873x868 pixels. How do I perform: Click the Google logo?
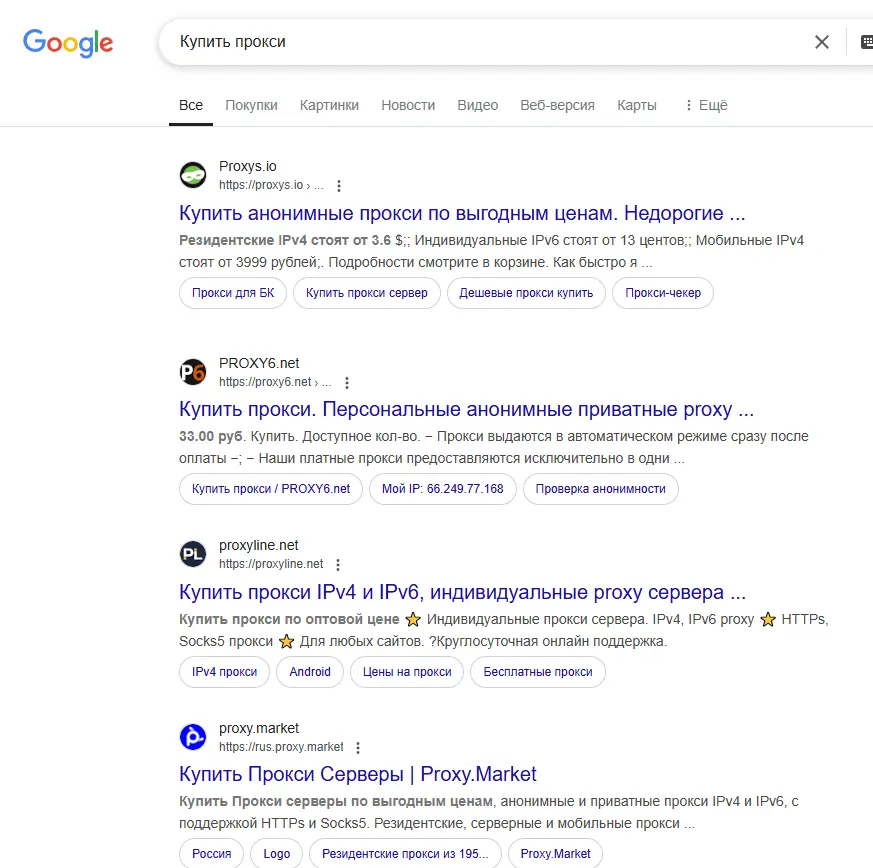(x=68, y=43)
